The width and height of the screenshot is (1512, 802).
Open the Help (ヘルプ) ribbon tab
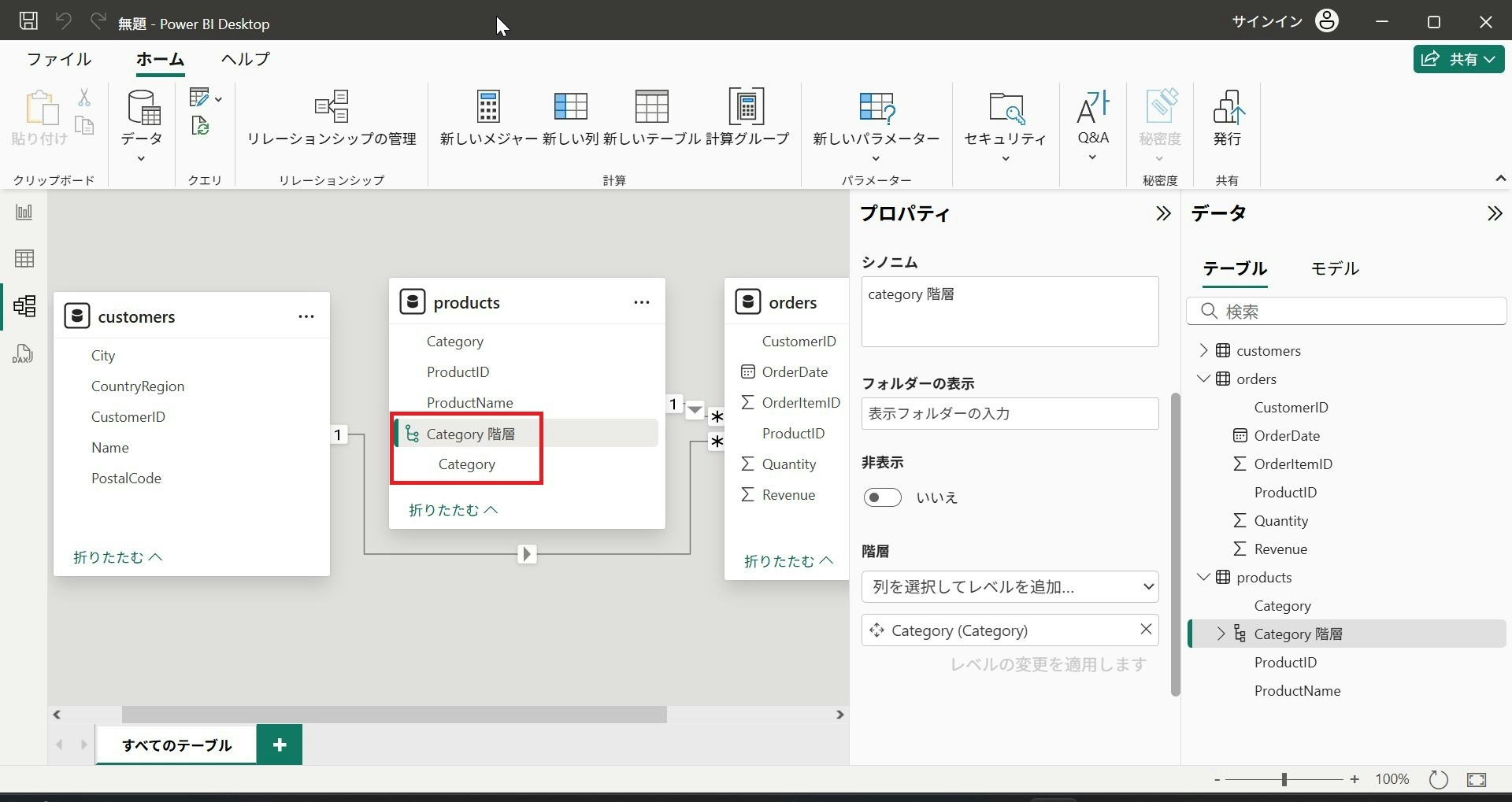pyautogui.click(x=246, y=59)
